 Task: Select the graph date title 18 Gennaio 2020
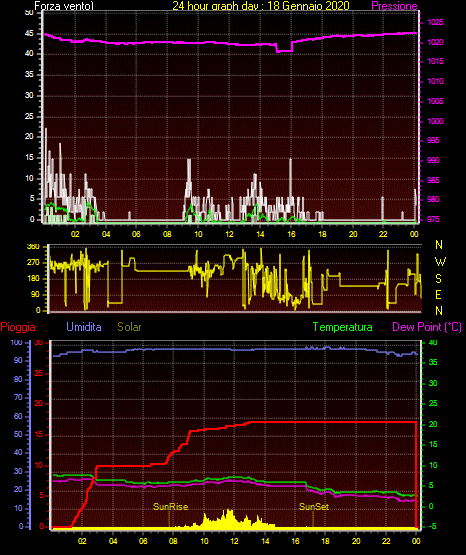309,6
